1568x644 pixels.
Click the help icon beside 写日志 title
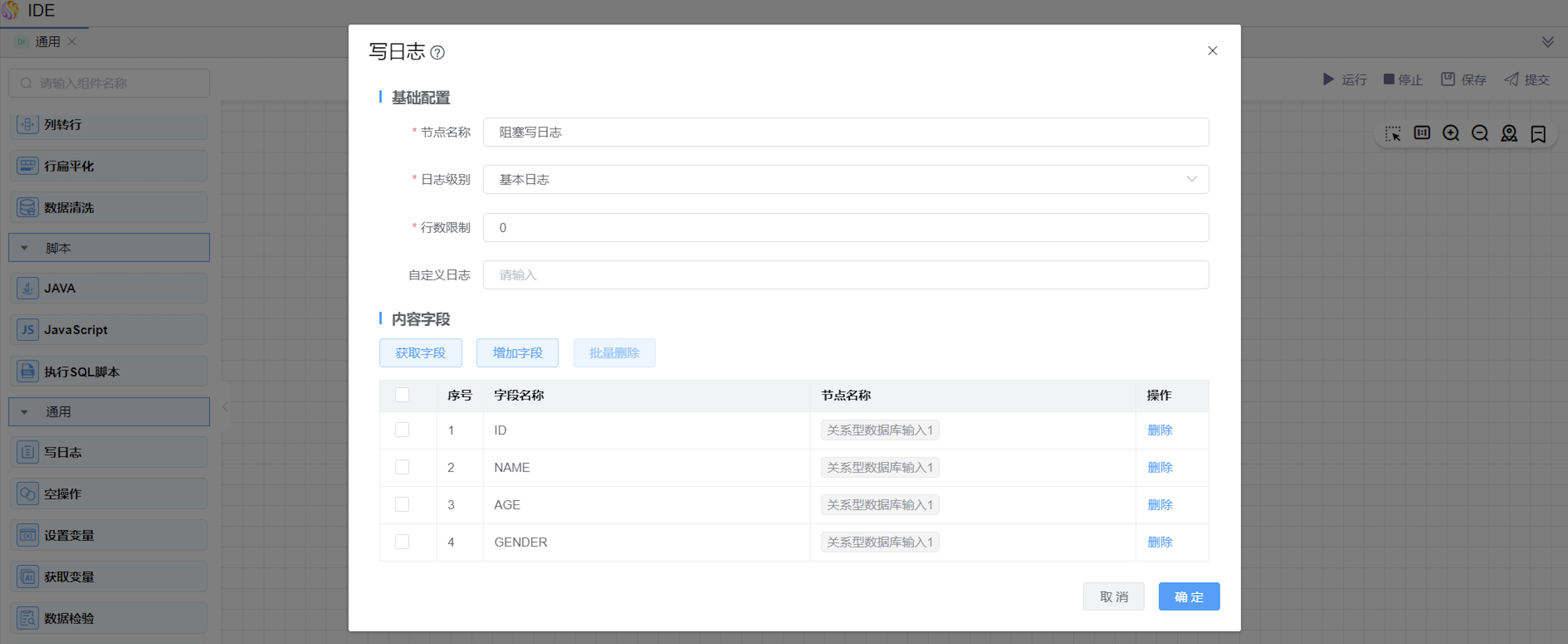(437, 52)
